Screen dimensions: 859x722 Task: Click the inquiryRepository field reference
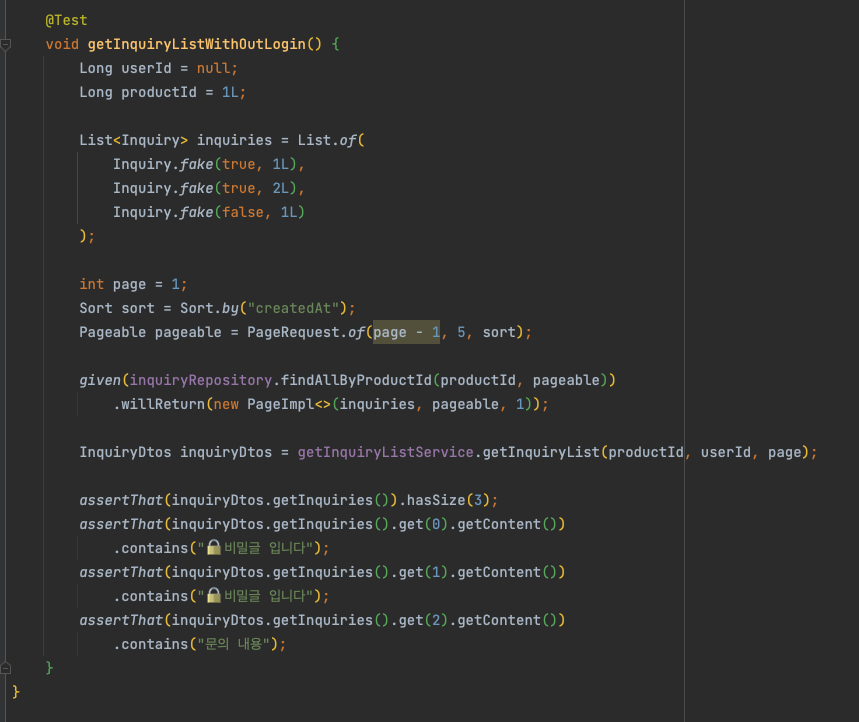(x=201, y=380)
